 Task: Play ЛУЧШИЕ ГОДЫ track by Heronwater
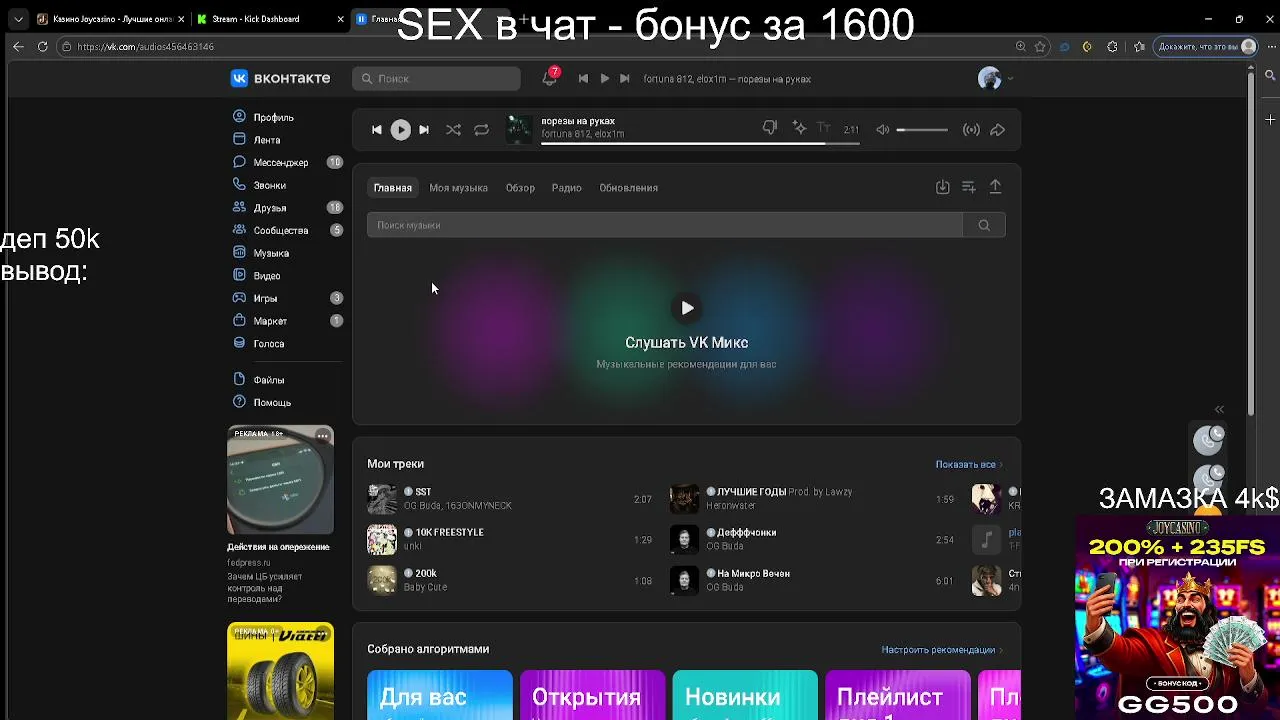point(684,499)
